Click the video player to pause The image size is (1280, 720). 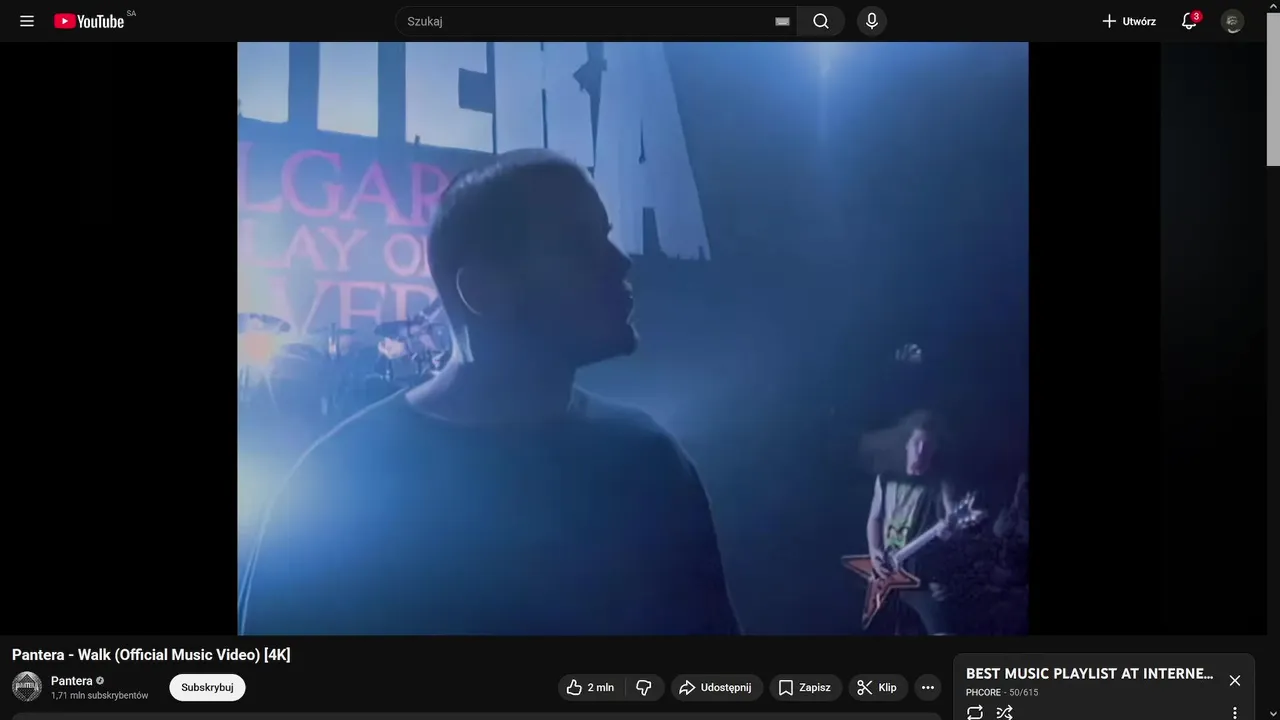coord(633,338)
